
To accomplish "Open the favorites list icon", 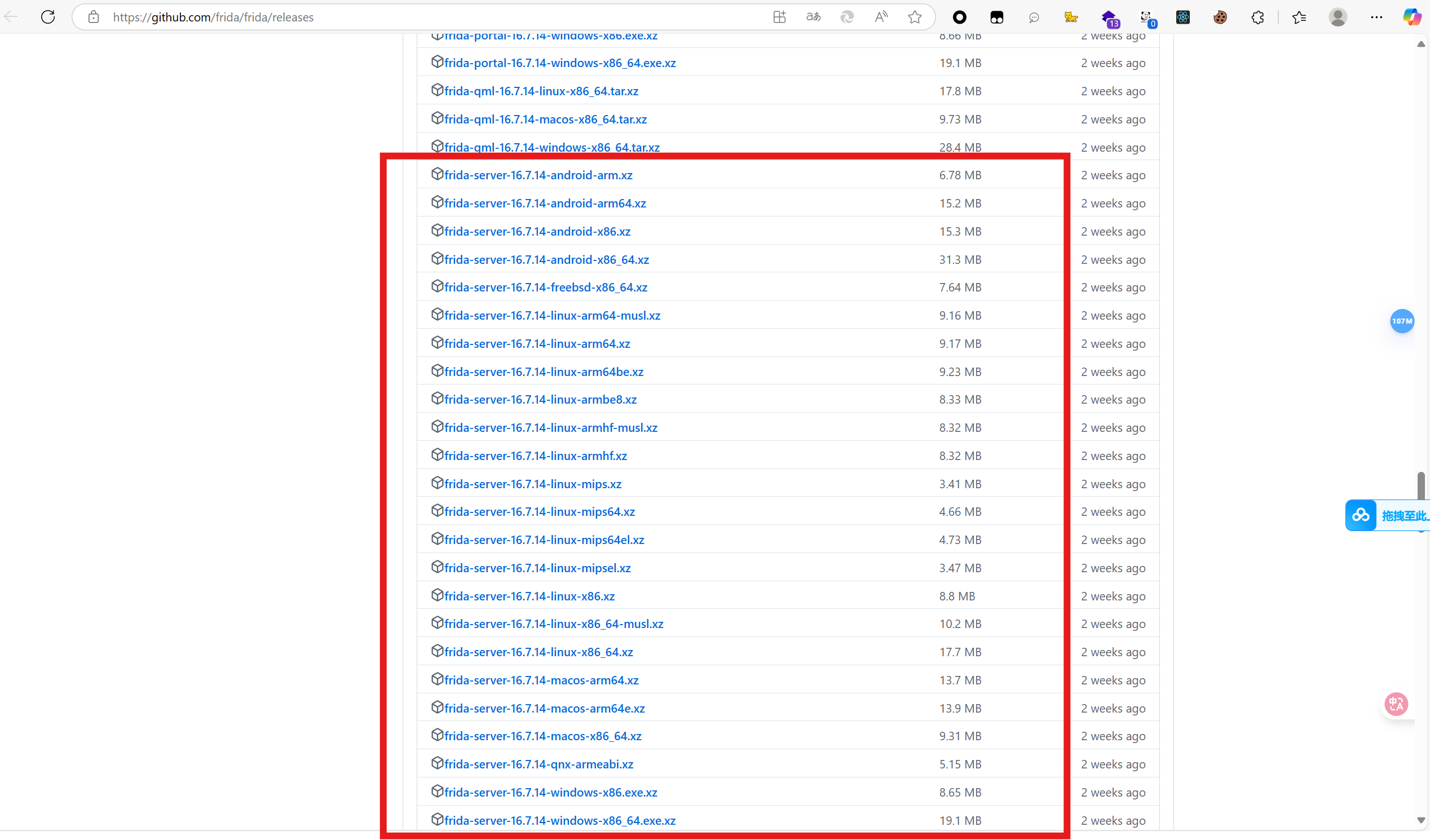I will pos(1300,17).
